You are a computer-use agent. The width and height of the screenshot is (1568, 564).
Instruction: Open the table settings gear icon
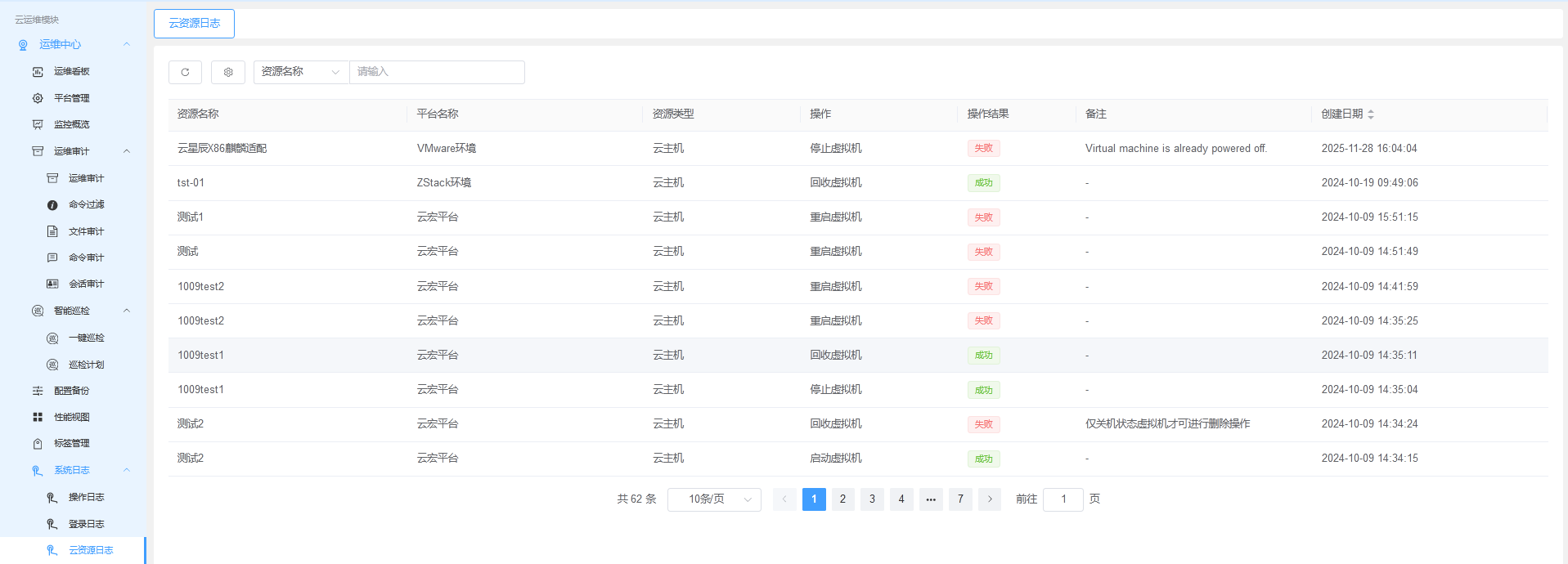click(228, 72)
